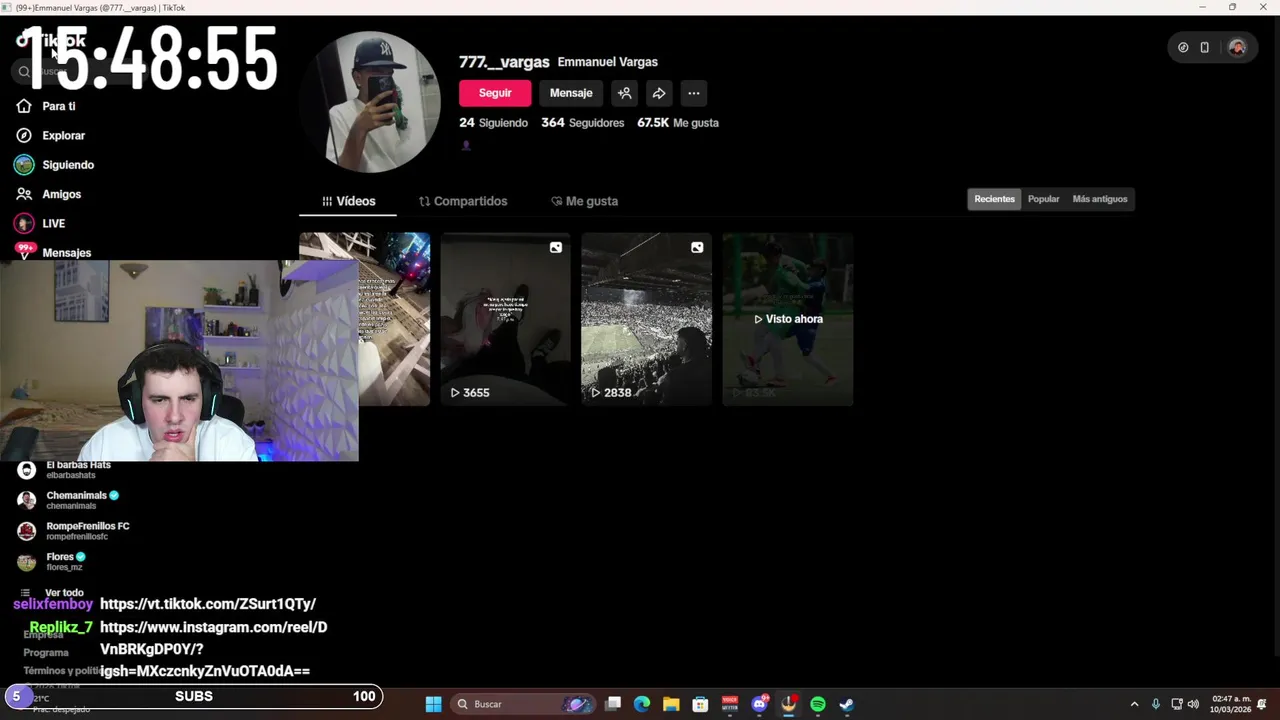Viewport: 1280px width, 720px height.
Task: Open the first video thumbnail with neon lights
Action: click(394, 319)
